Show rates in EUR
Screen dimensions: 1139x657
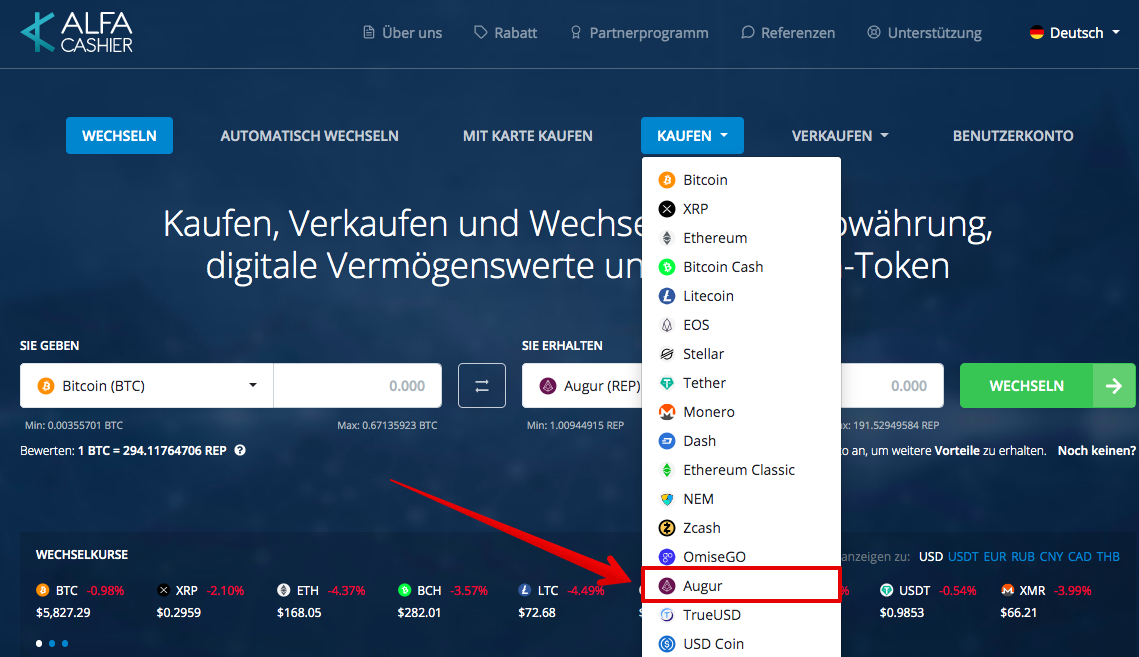click(994, 557)
